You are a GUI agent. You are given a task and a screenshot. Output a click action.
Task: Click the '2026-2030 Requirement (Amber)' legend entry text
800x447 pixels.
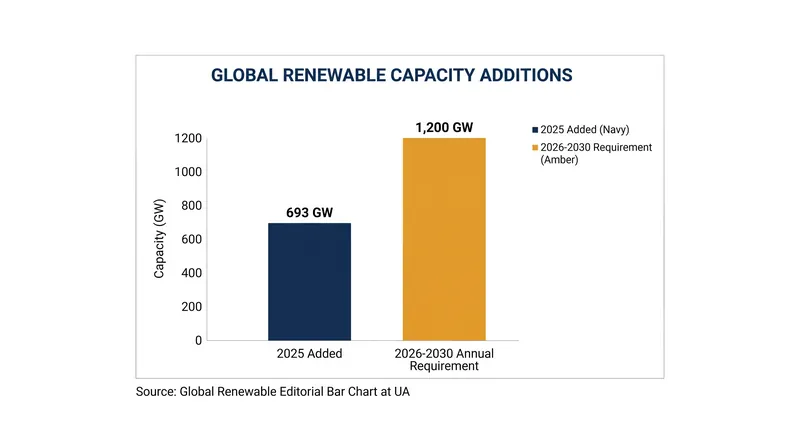click(596, 153)
